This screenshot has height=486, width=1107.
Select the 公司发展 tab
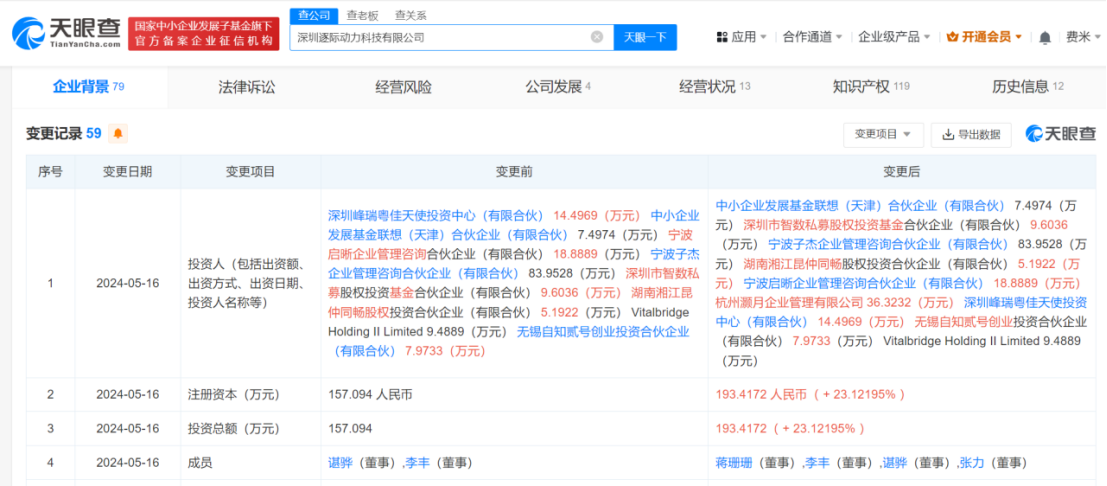coord(558,87)
